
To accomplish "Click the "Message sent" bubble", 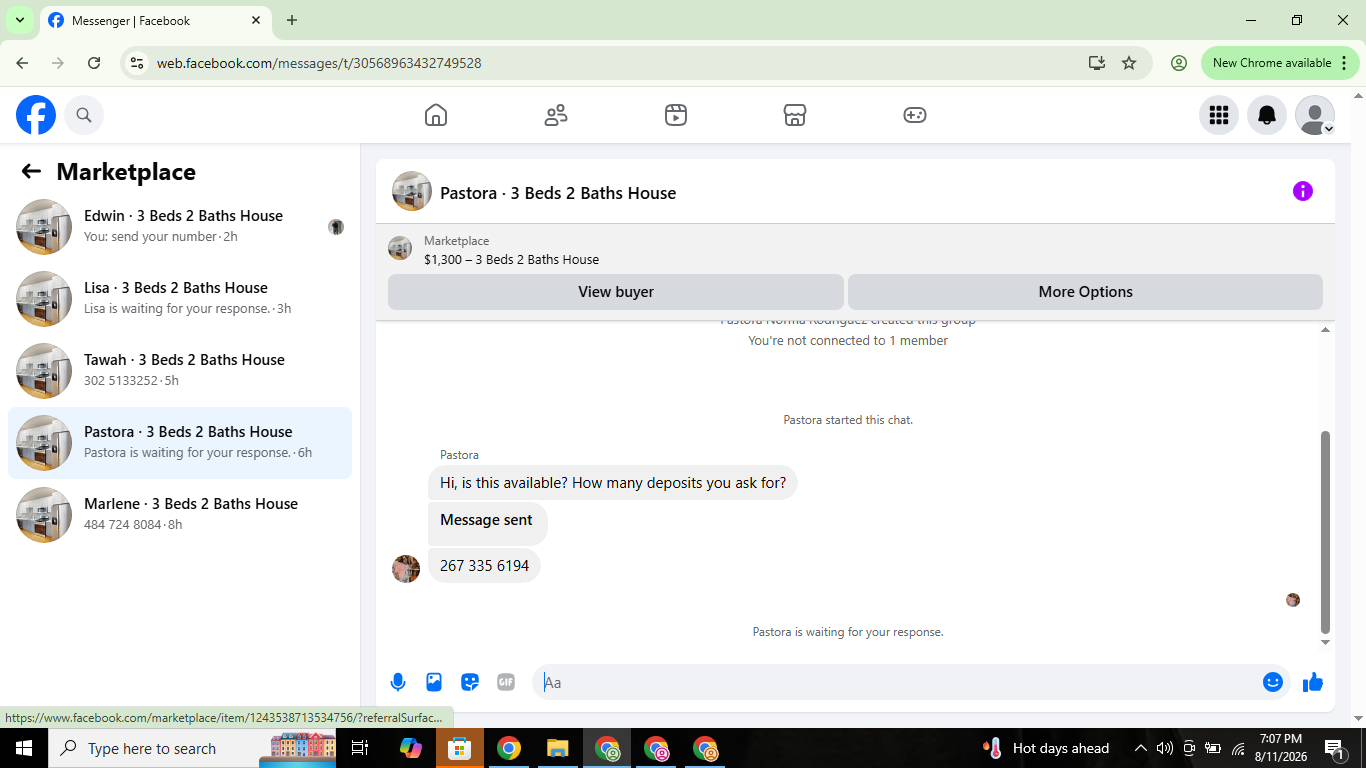I will 487,523.
